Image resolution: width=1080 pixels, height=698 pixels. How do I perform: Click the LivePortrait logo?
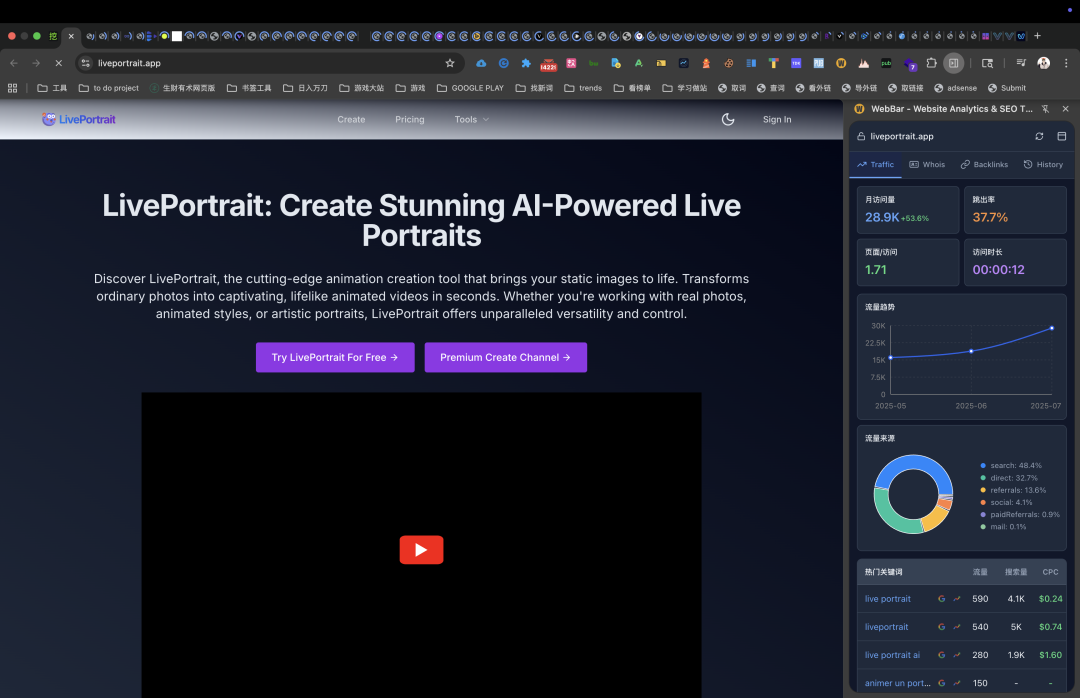tap(79, 119)
